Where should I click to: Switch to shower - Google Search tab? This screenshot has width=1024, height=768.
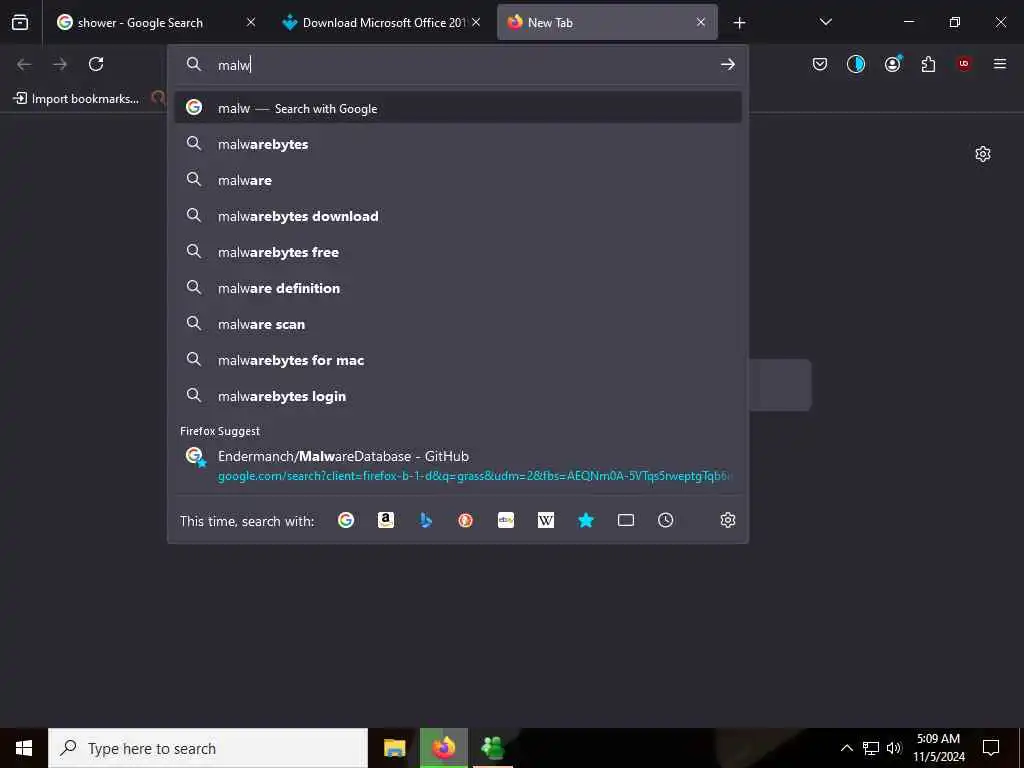(157, 23)
